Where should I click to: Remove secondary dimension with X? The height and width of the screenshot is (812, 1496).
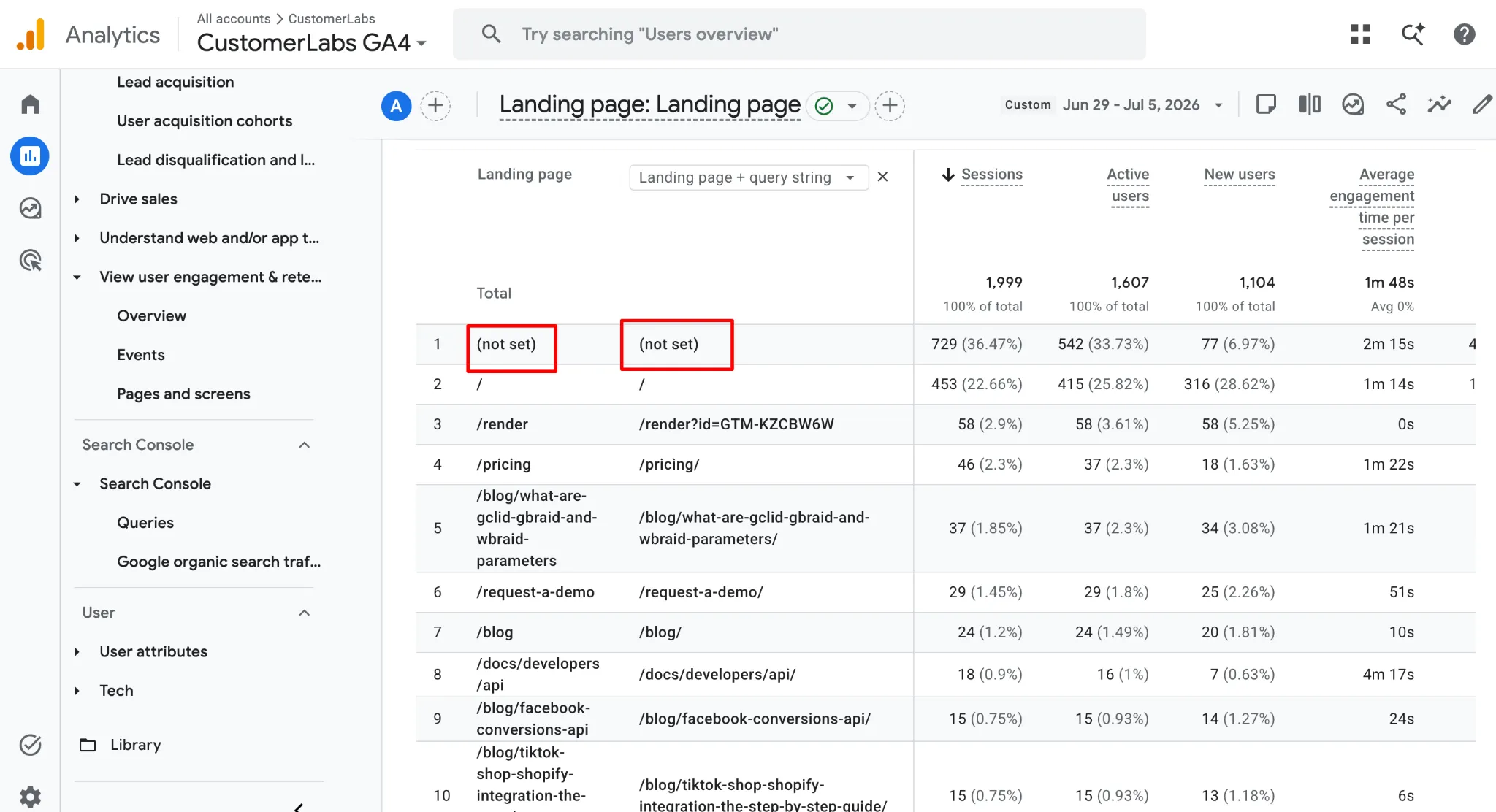[882, 177]
